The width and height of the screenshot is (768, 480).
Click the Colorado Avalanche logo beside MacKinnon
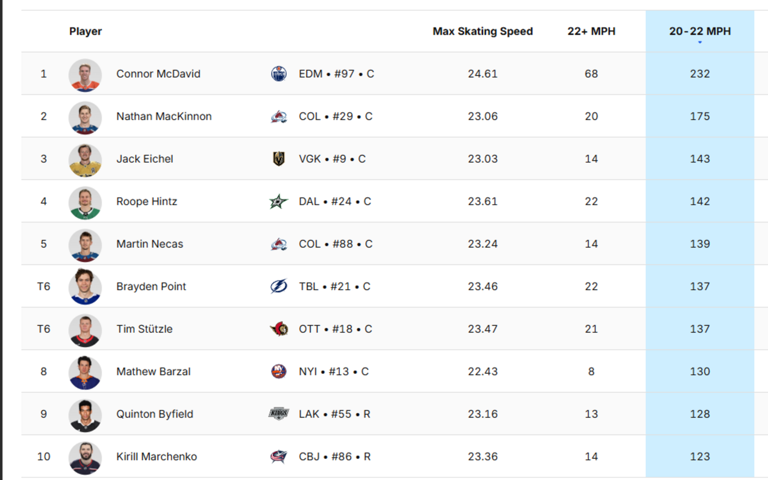coord(279,116)
